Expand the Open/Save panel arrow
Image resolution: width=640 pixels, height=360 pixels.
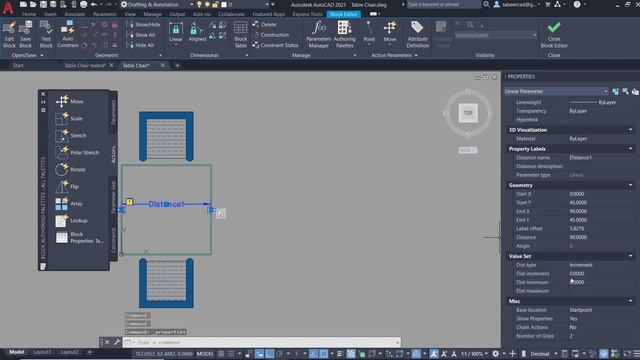[42, 55]
